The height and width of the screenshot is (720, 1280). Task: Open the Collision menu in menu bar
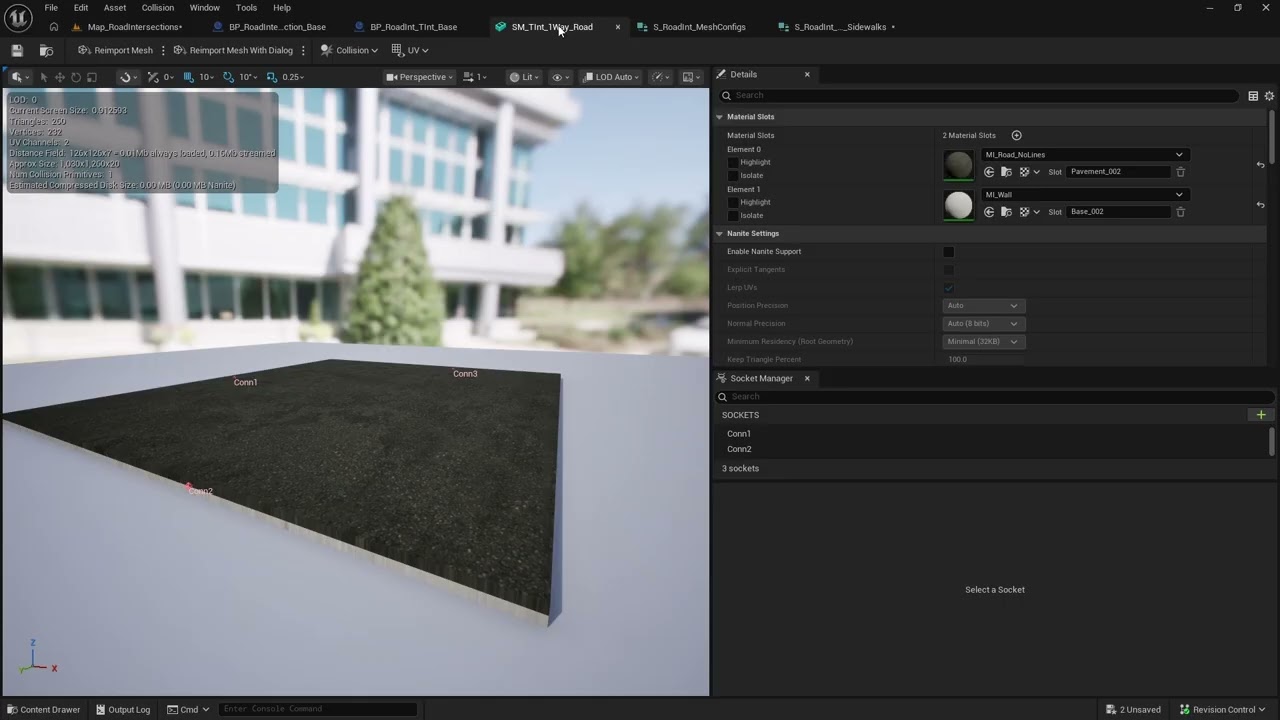click(157, 8)
